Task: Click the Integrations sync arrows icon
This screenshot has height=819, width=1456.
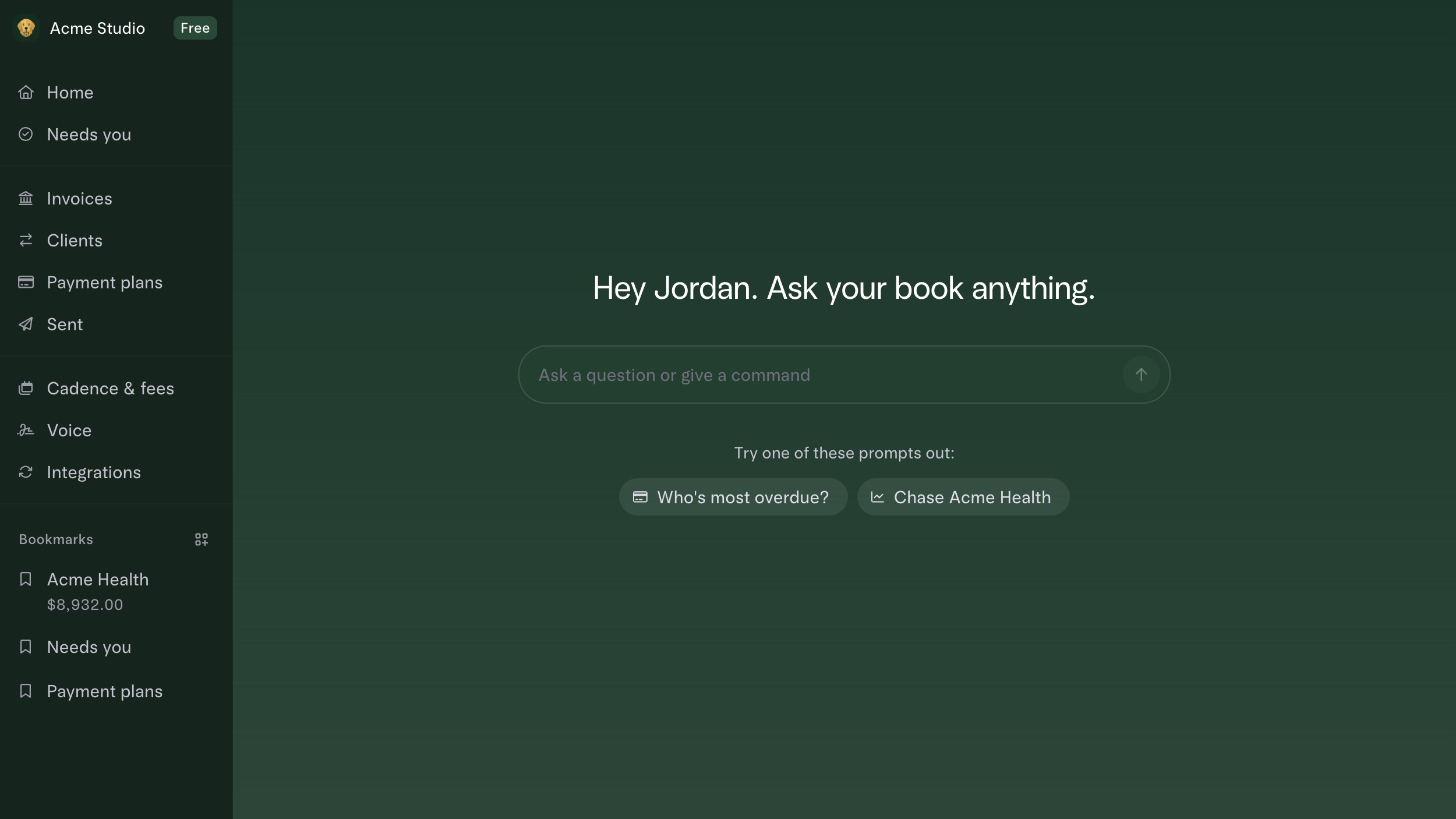Action: pos(26,472)
